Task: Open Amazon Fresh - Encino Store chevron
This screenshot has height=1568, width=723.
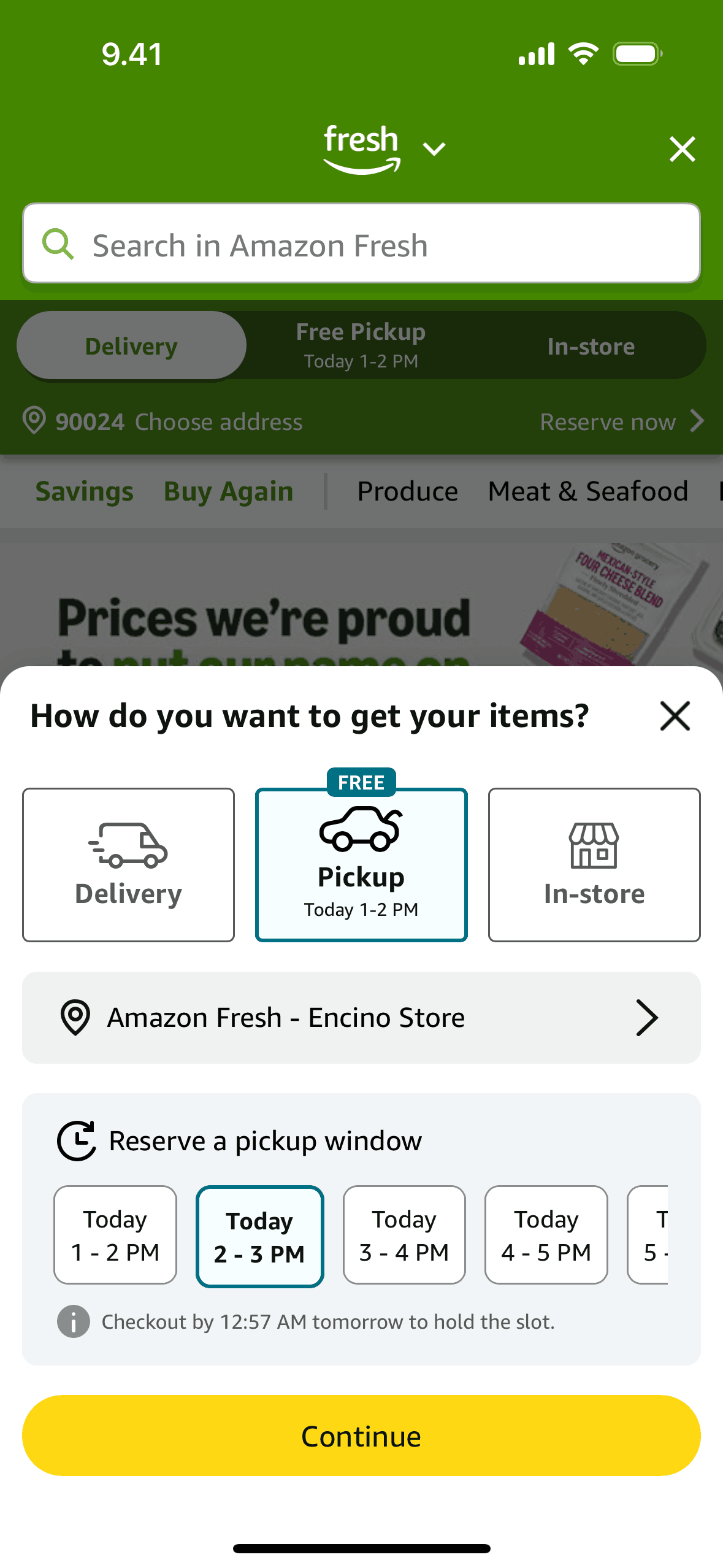Action: [x=646, y=1017]
